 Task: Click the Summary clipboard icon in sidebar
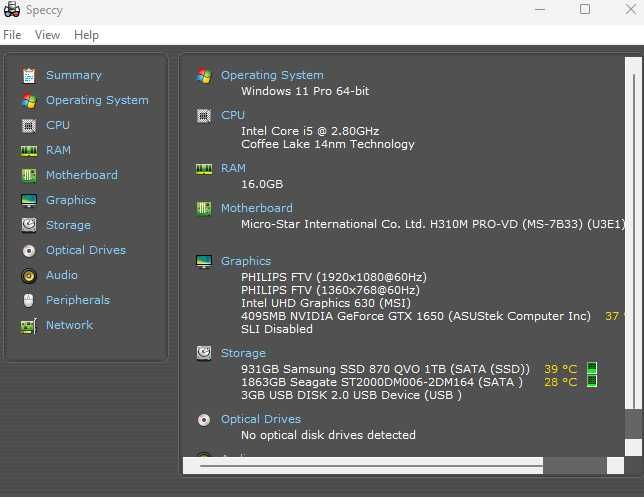(29, 76)
